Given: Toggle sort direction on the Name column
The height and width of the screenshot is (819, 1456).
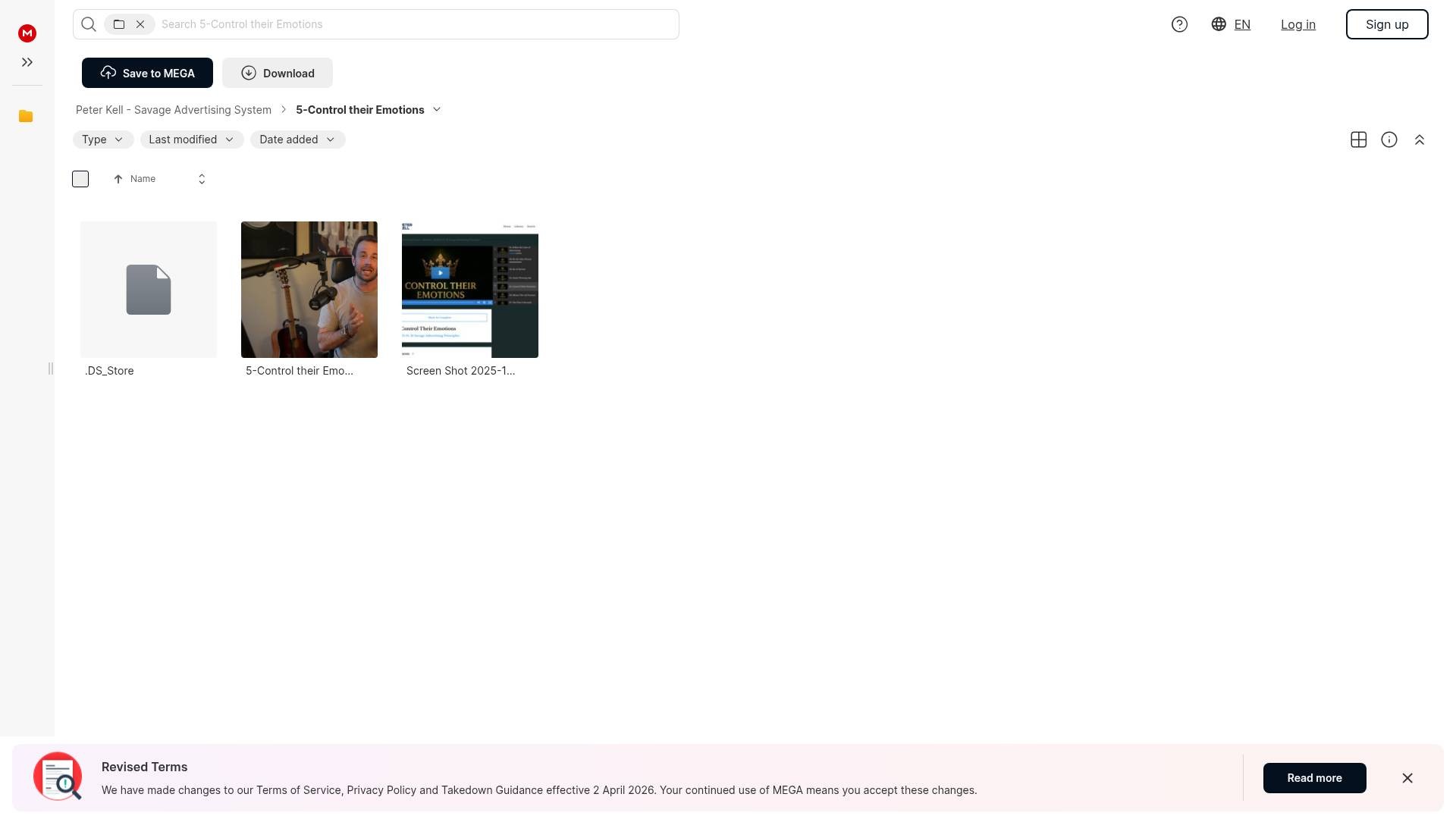Looking at the screenshot, I should (x=201, y=179).
